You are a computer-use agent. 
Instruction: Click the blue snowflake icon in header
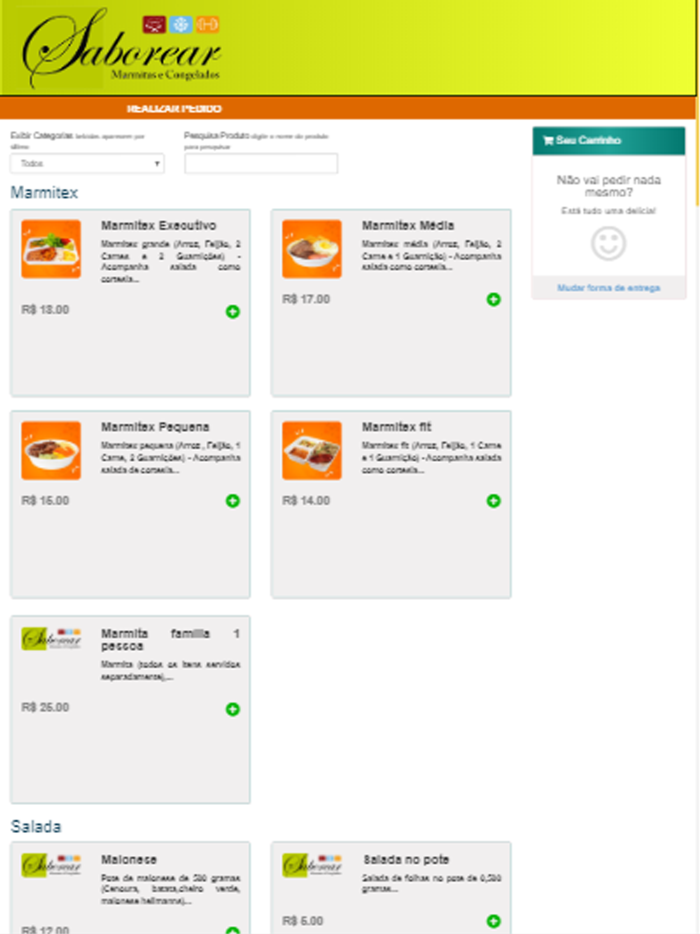pos(181,24)
